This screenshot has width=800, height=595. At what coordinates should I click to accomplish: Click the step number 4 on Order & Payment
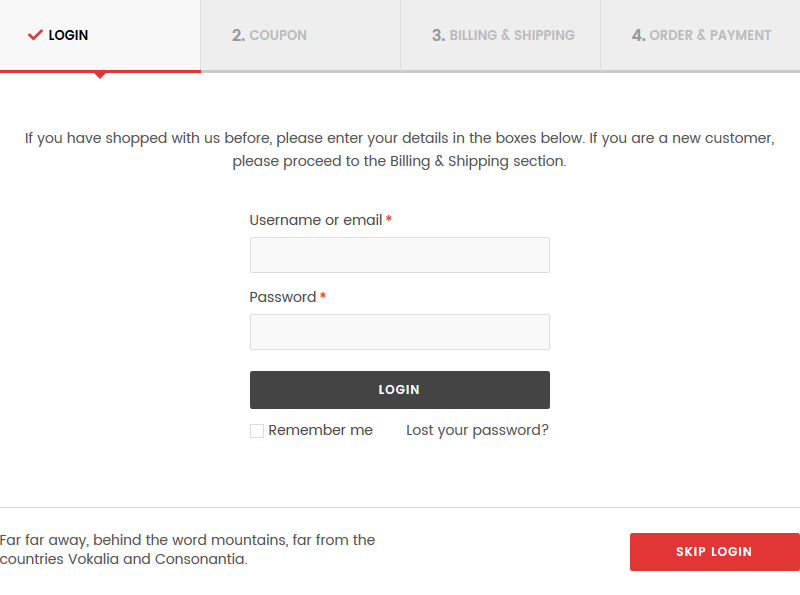[x=638, y=35]
